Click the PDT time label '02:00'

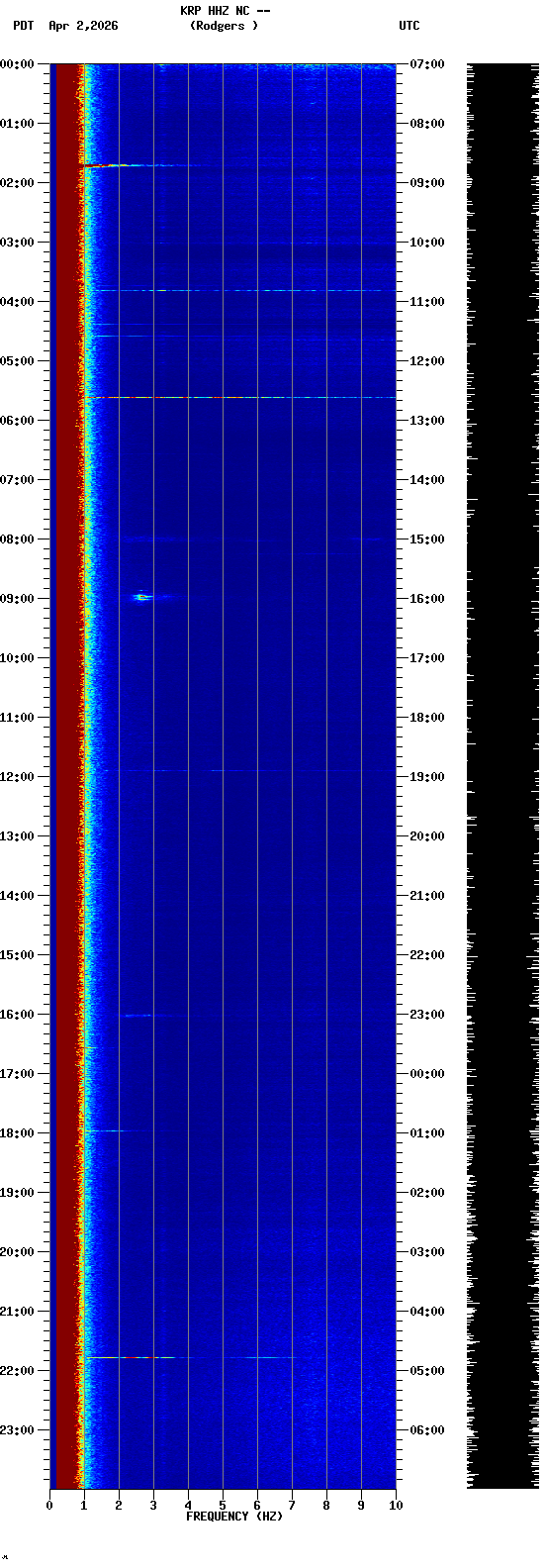pyautogui.click(x=17, y=183)
